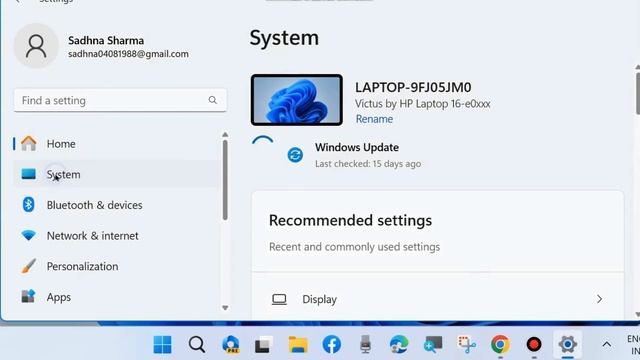Click Victus by HP Laptop 16-e0xxx text
Image resolution: width=640 pixels, height=360 pixels.
pyautogui.click(x=422, y=104)
